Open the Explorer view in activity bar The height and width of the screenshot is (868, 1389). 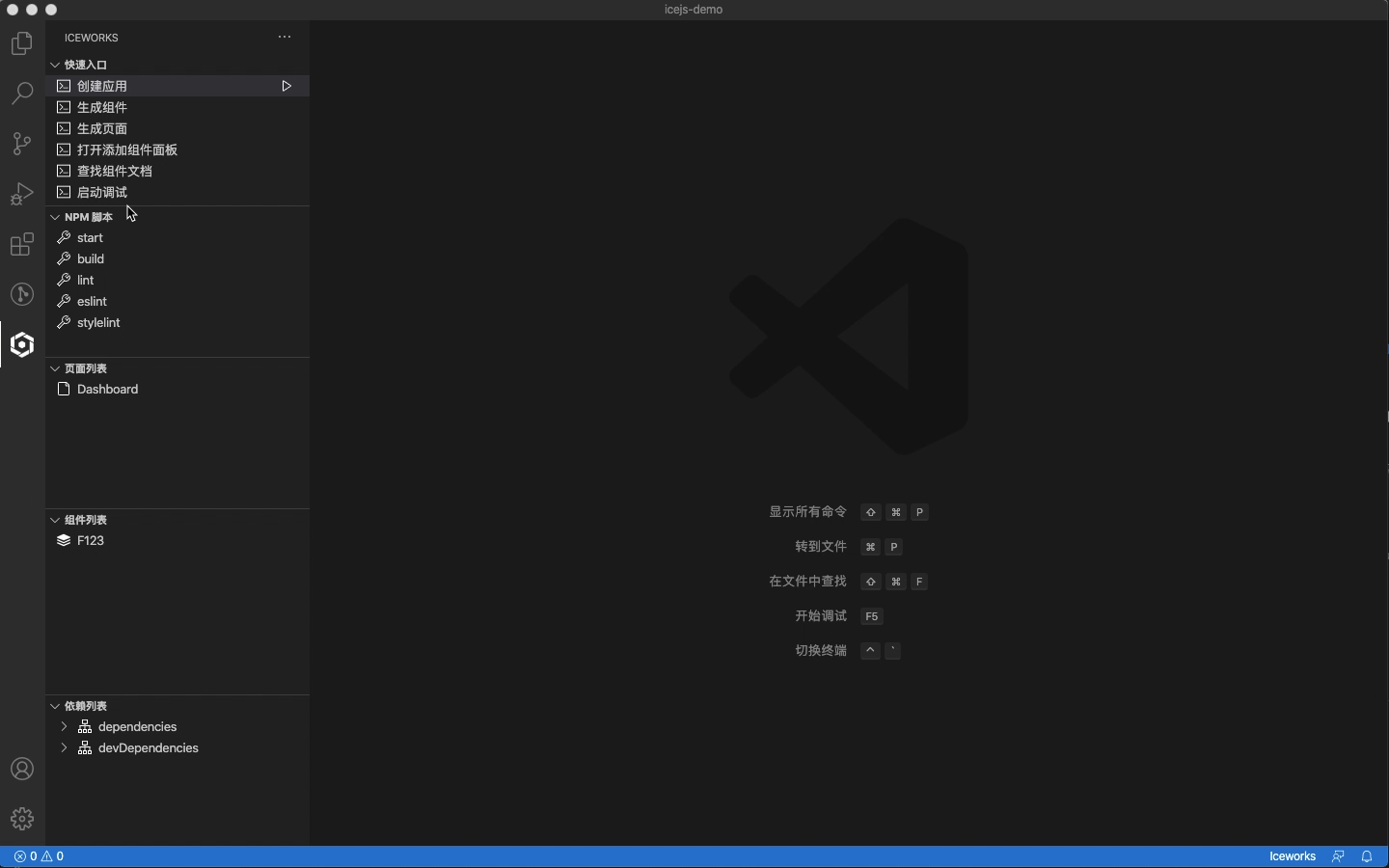22,43
